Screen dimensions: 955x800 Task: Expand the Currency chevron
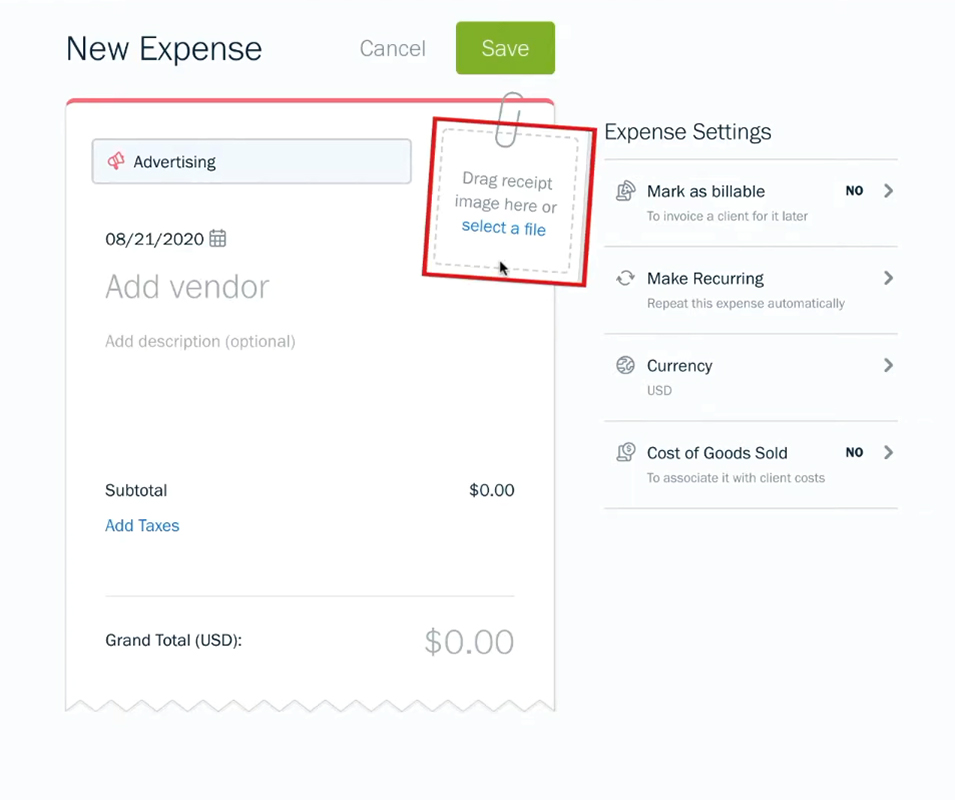889,365
